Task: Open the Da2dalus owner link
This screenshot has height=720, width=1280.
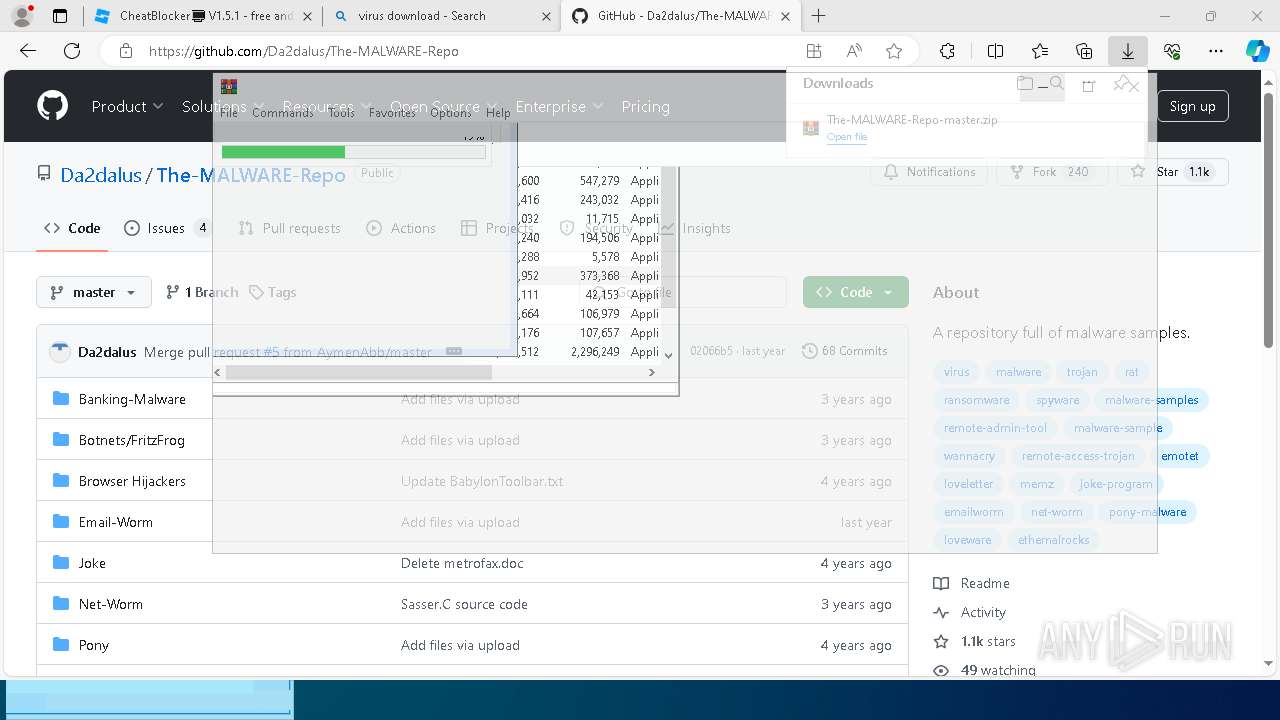Action: [x=101, y=175]
